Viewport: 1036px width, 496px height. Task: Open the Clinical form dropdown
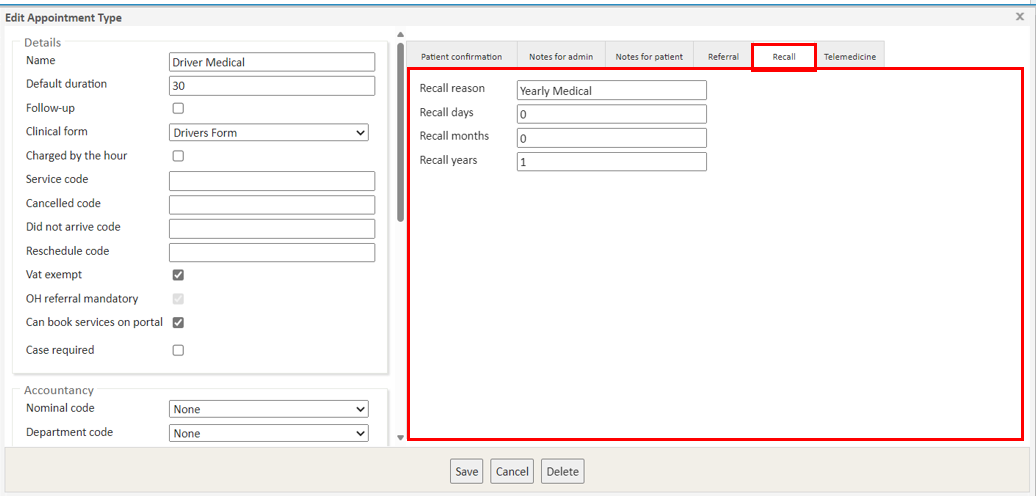click(x=268, y=133)
